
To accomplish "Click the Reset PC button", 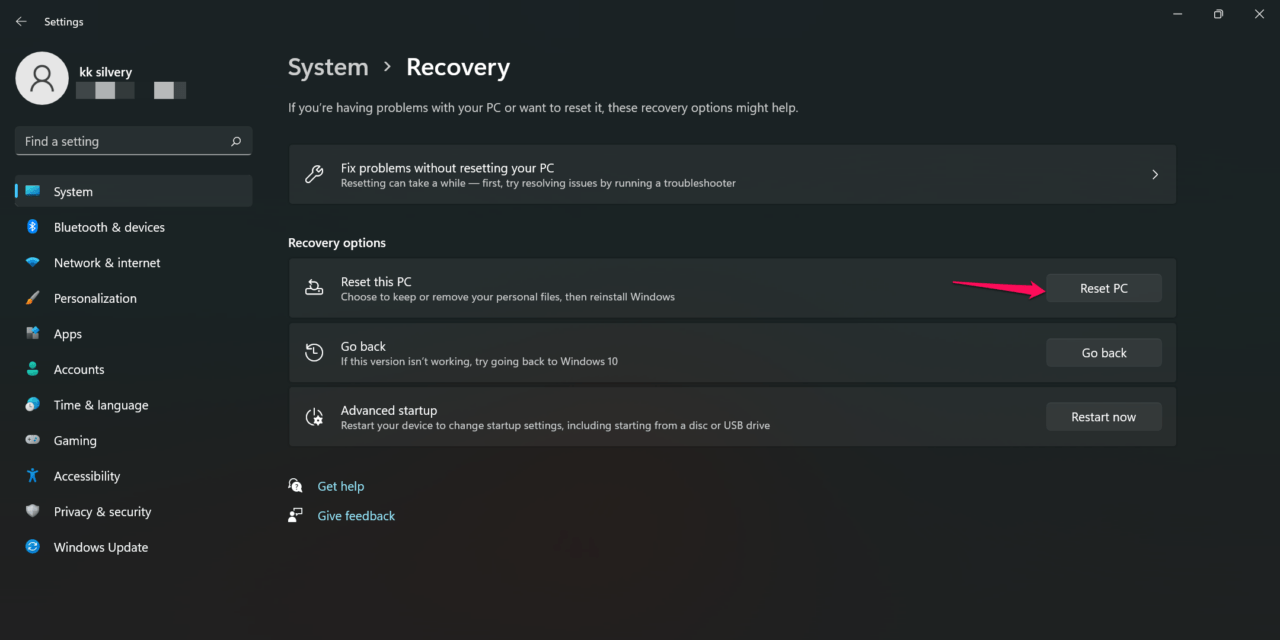I will coord(1103,287).
